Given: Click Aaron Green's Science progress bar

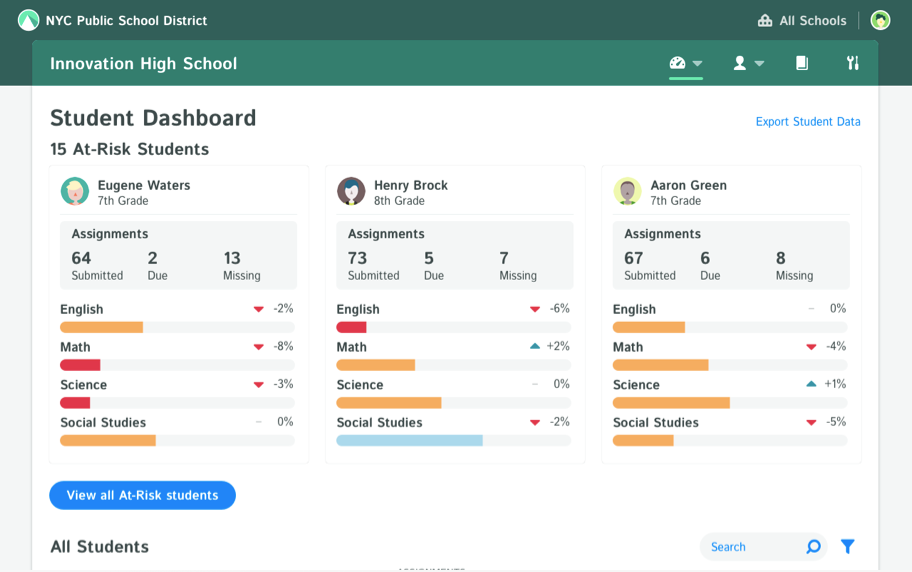Looking at the screenshot, I should coord(730,403).
